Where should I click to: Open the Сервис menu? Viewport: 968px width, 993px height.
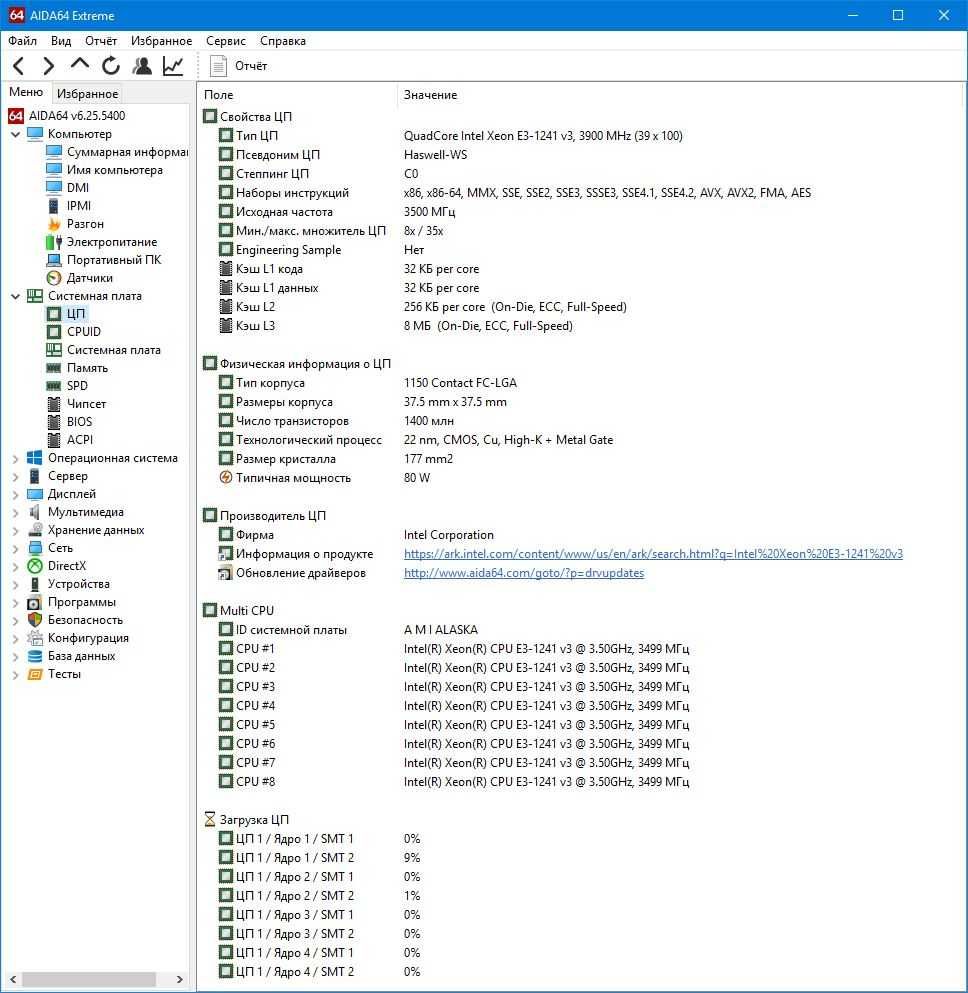click(225, 41)
